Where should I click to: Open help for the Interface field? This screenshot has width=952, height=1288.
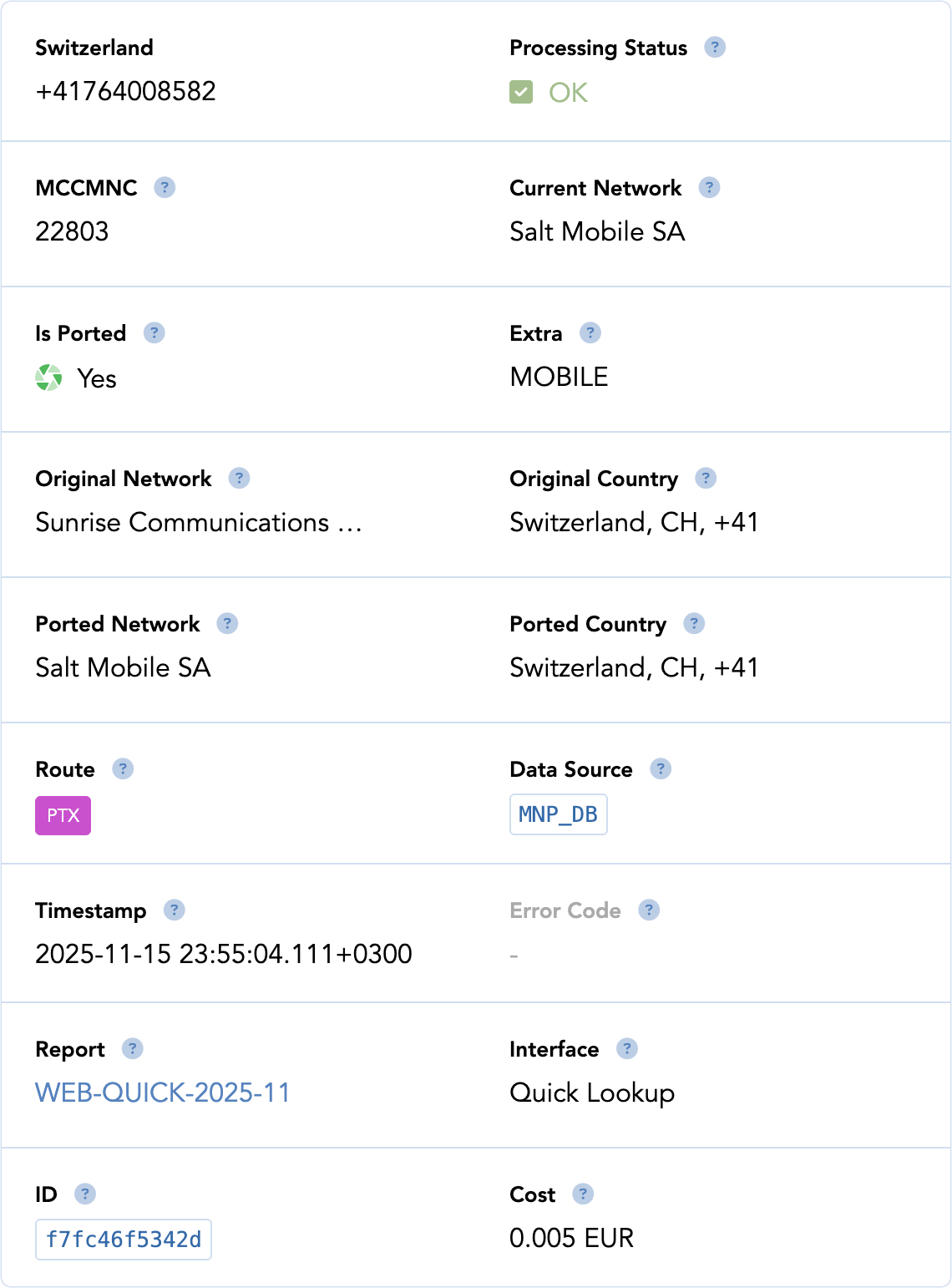(x=625, y=1048)
